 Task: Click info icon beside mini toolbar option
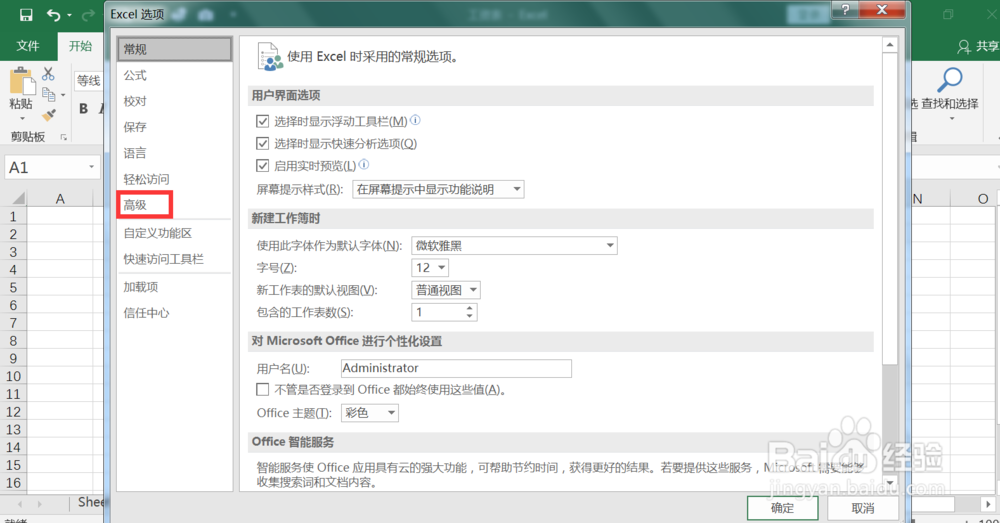pyautogui.click(x=415, y=120)
